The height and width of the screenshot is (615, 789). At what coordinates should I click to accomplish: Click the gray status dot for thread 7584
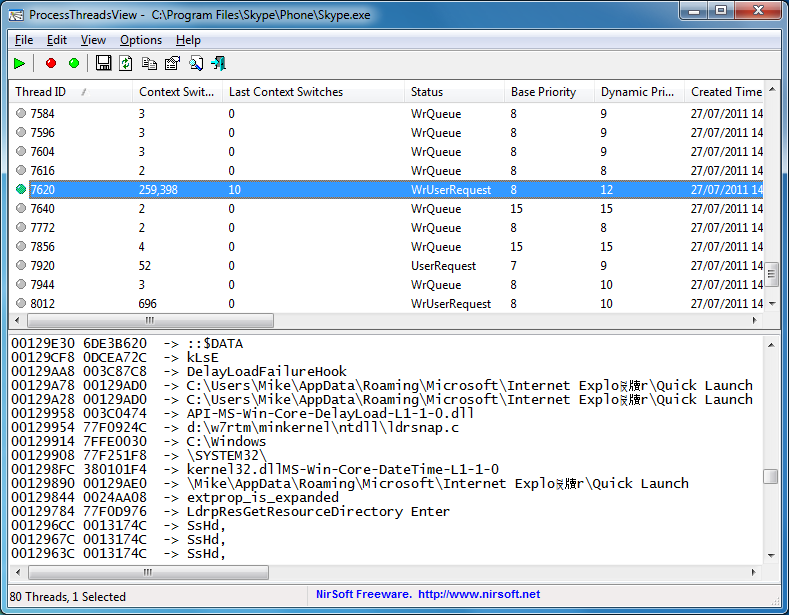pos(21,113)
